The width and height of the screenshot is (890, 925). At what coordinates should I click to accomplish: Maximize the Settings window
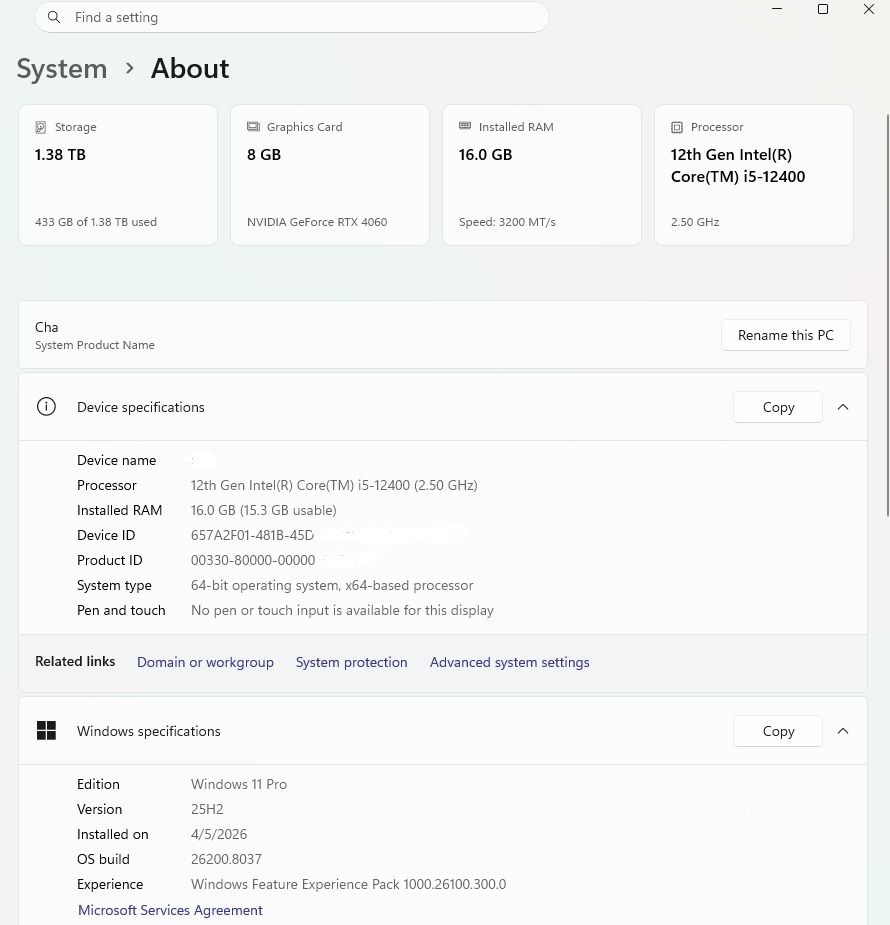coord(823,9)
